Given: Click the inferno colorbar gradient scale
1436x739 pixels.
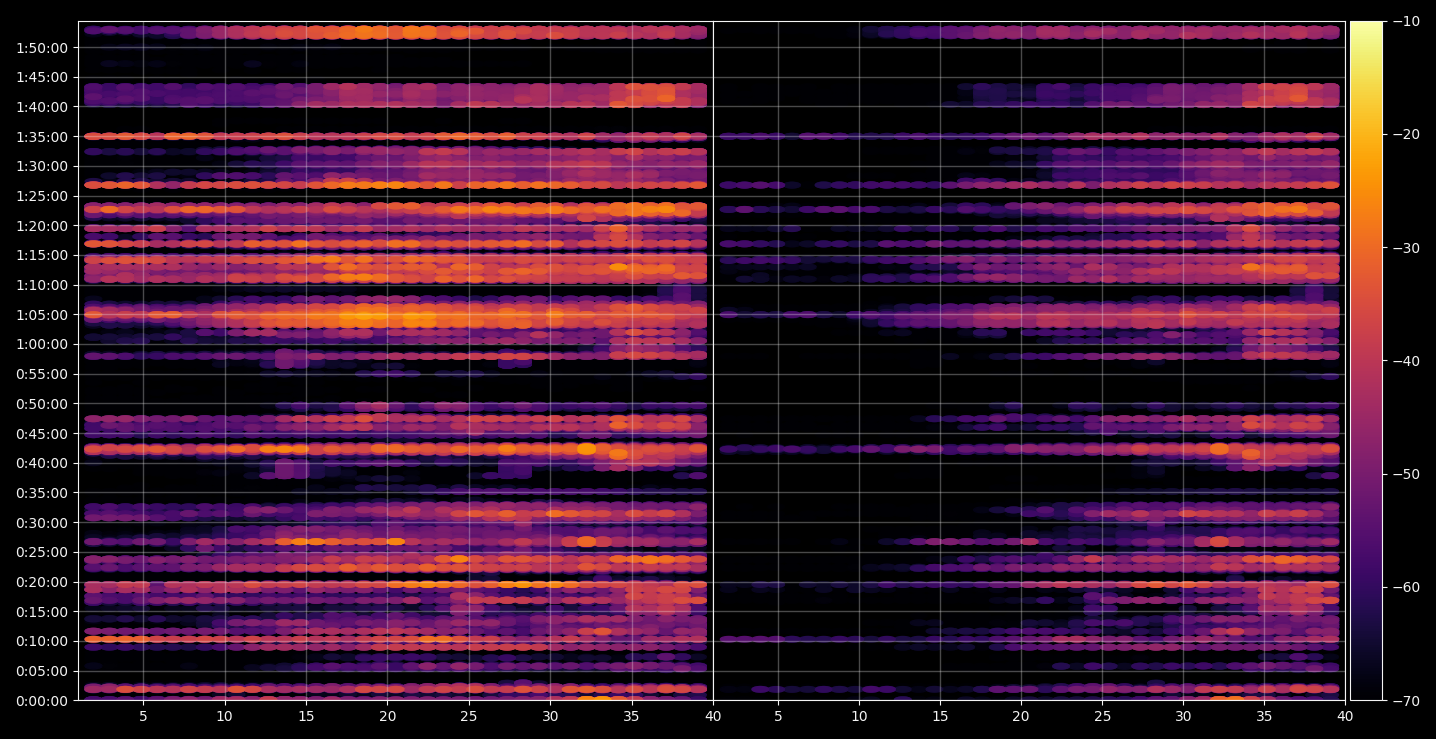Looking at the screenshot, I should coord(1366,361).
